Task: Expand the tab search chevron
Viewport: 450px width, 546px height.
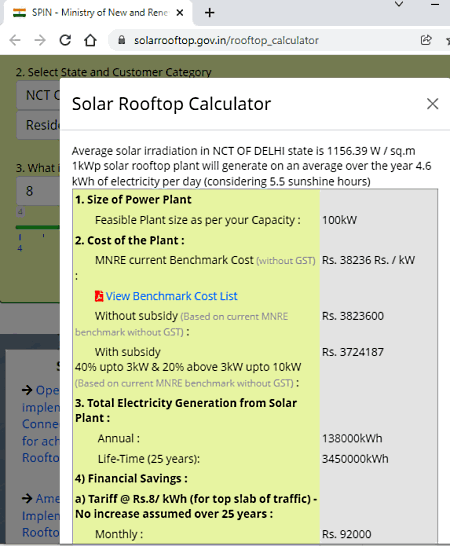Action: [399, 4]
